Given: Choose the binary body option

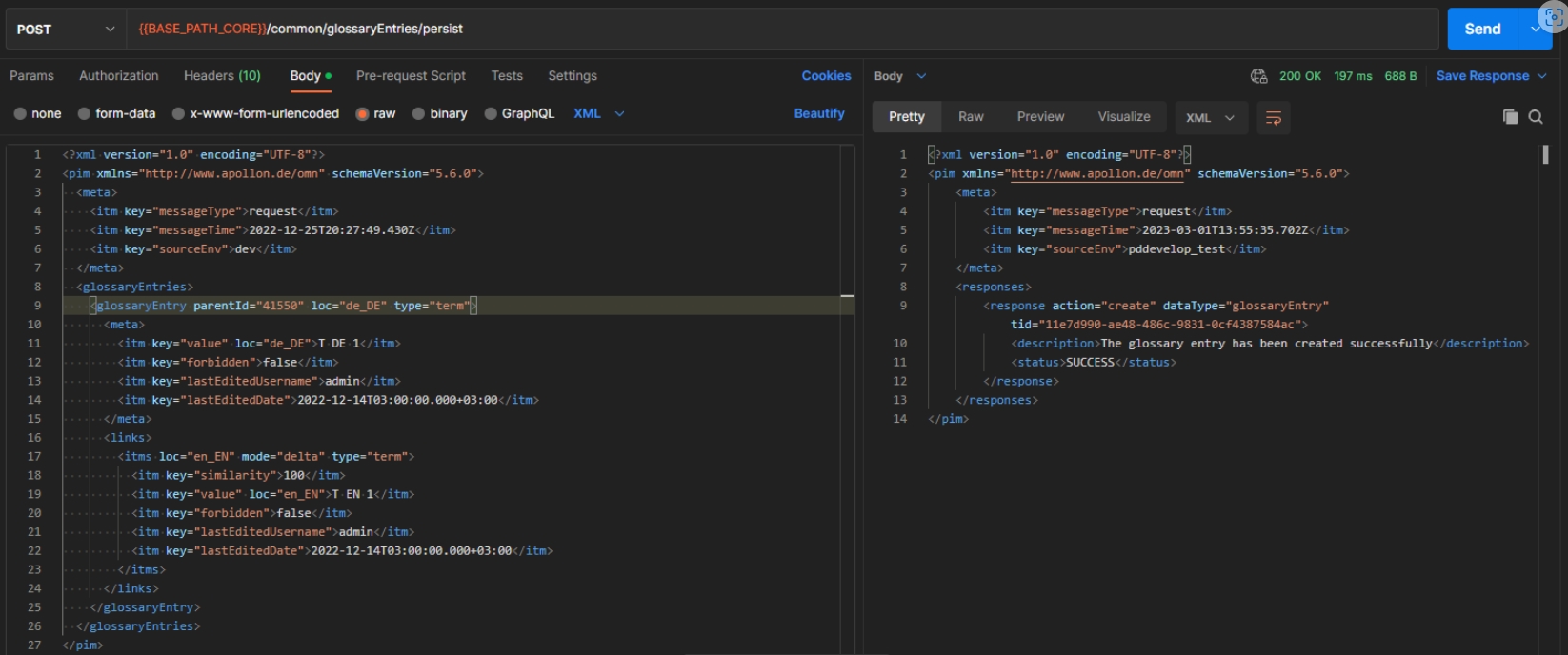Looking at the screenshot, I should (439, 113).
